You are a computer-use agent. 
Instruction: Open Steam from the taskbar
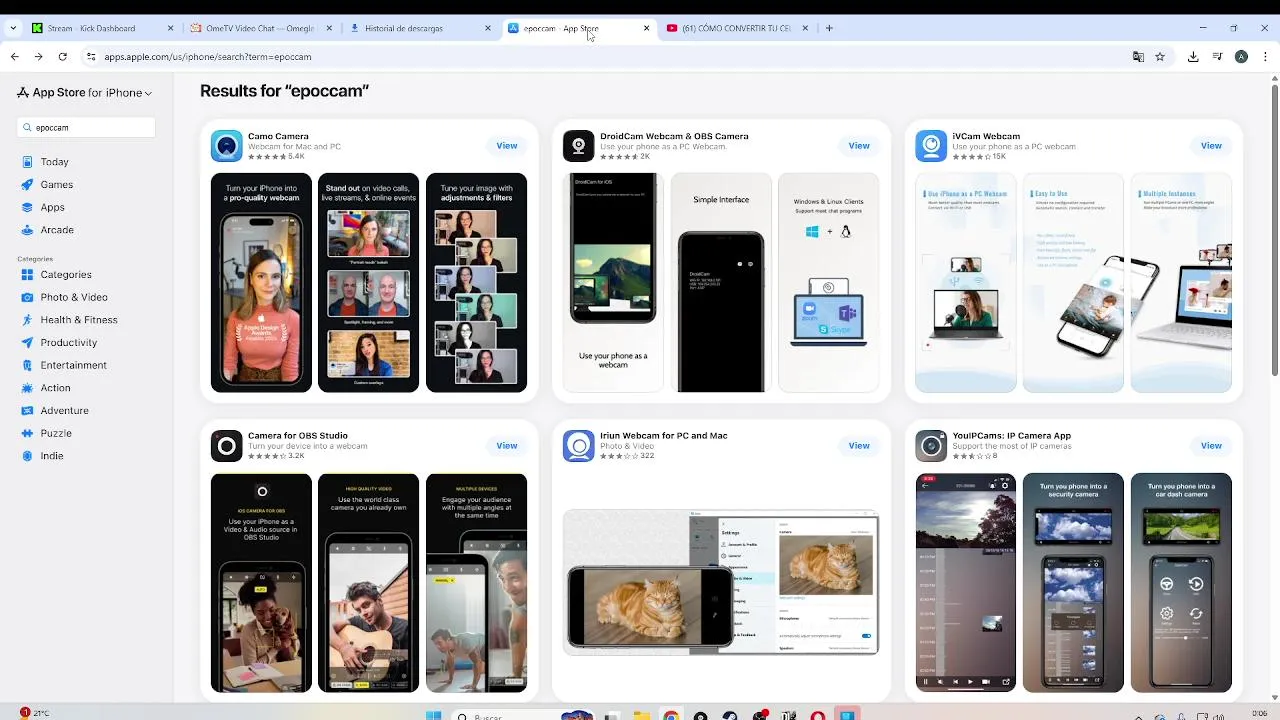tap(729, 715)
